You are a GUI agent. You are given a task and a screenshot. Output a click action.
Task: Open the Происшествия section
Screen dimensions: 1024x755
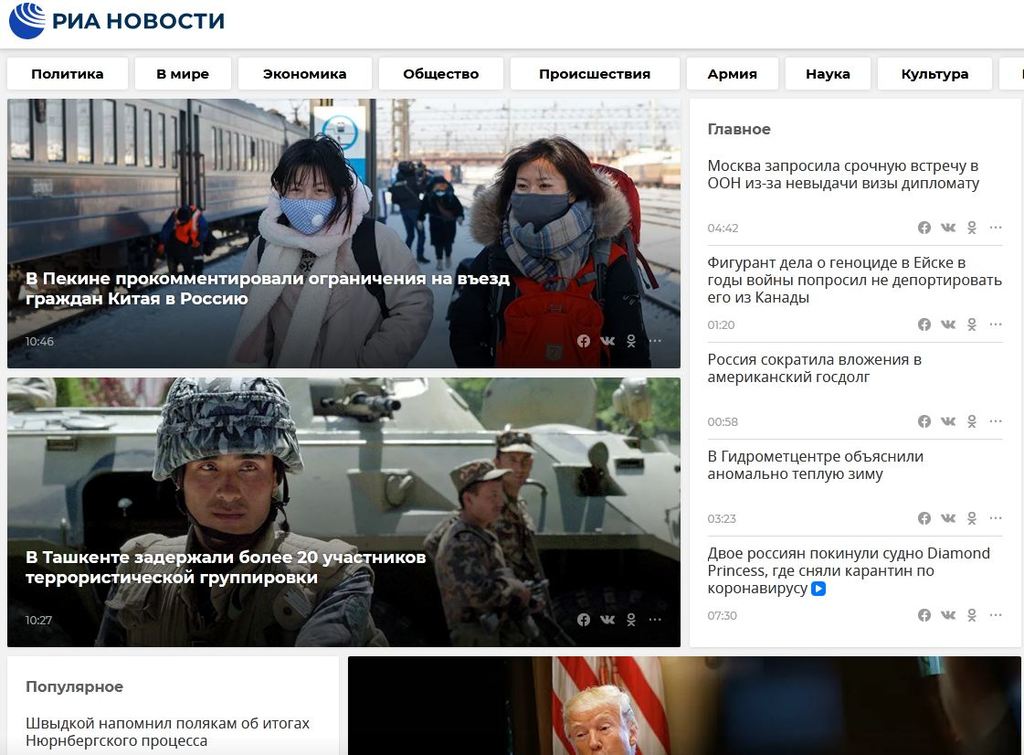coord(594,74)
